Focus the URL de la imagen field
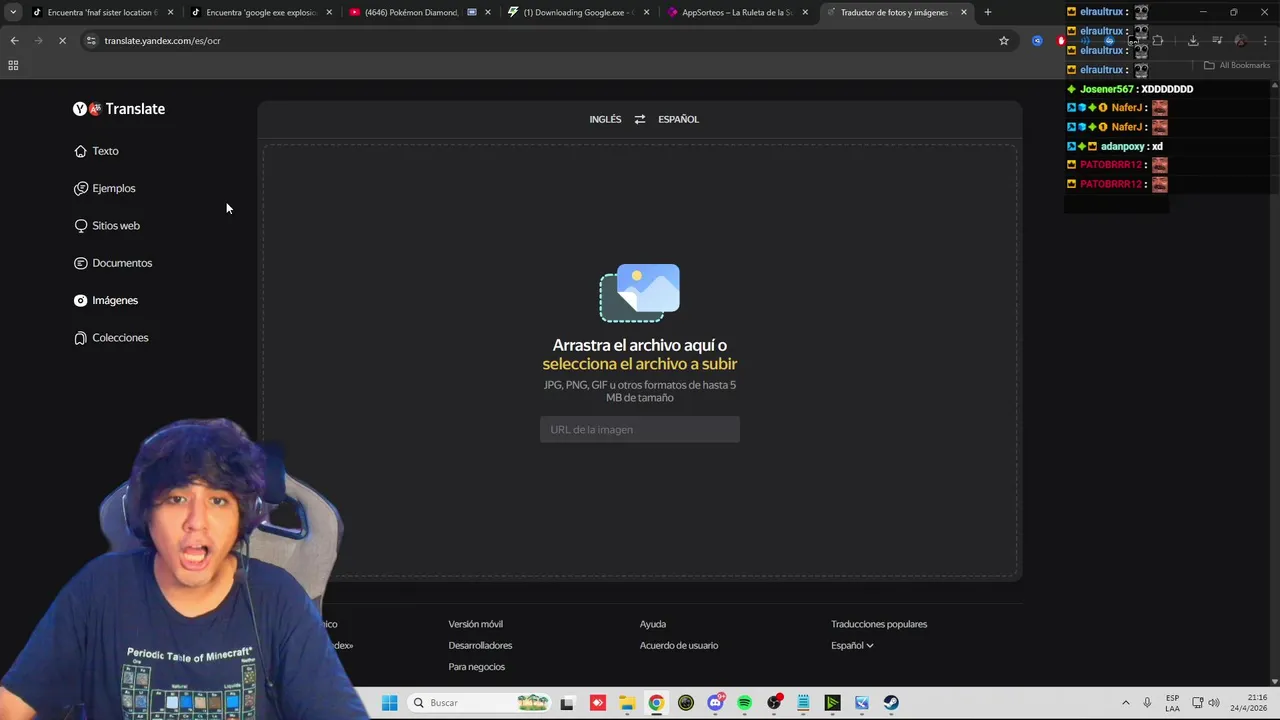The height and width of the screenshot is (720, 1280). pos(640,430)
